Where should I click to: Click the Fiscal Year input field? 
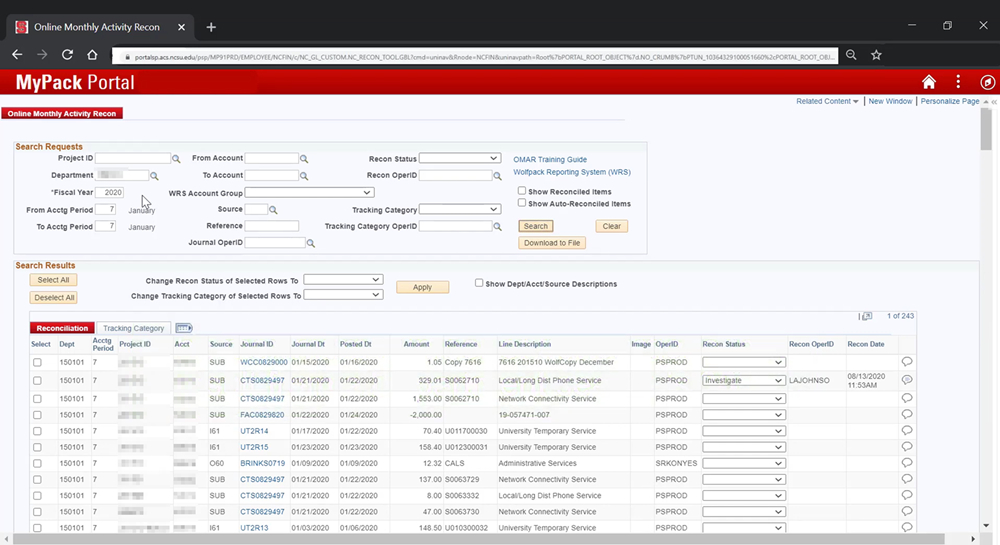[x=110, y=193]
